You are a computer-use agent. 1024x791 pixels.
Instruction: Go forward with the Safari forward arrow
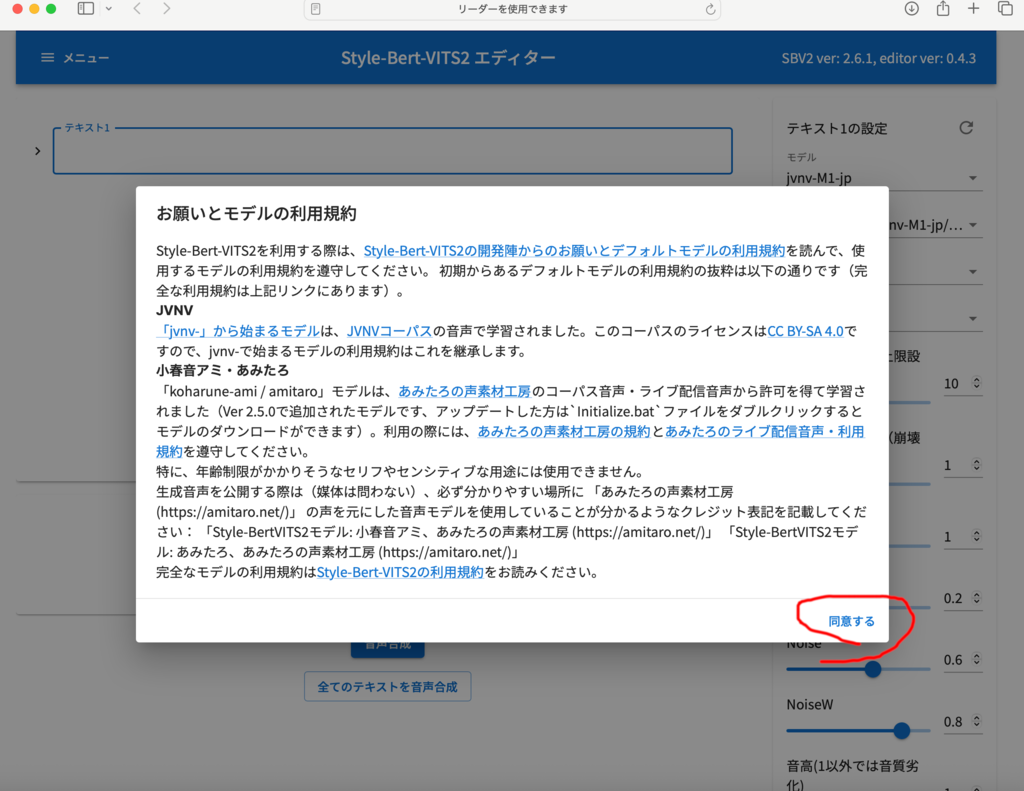(x=167, y=8)
